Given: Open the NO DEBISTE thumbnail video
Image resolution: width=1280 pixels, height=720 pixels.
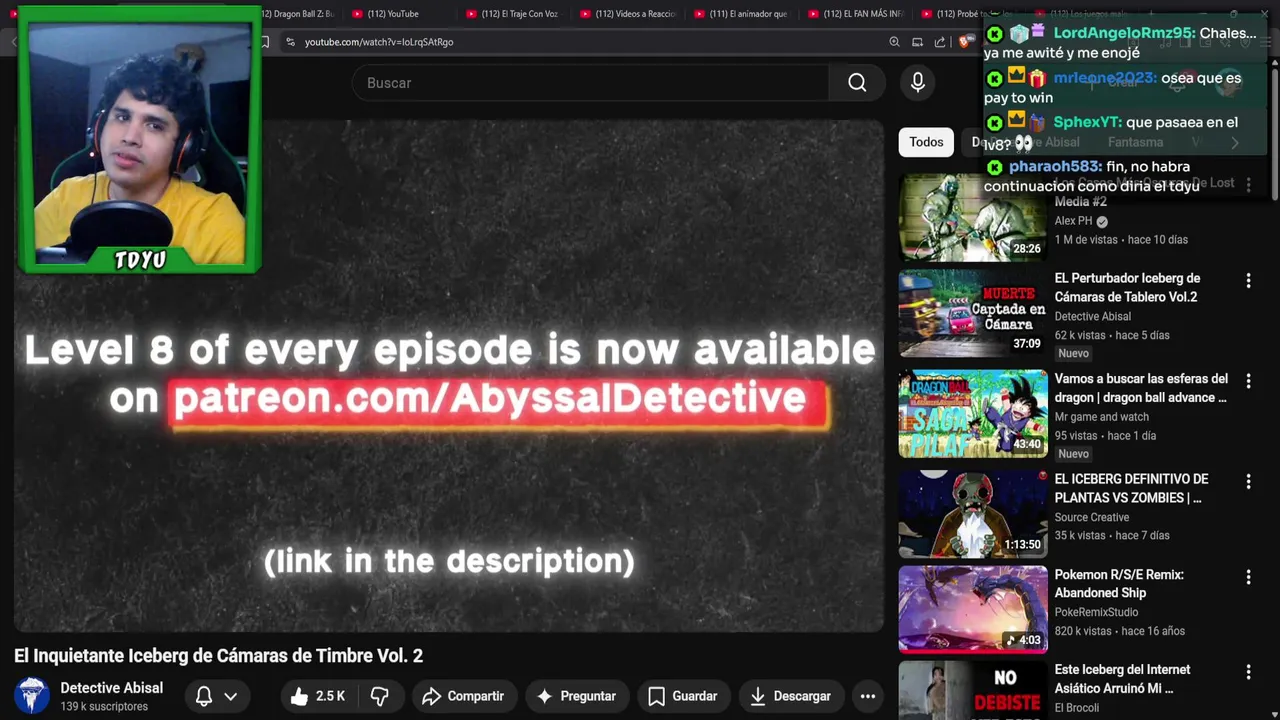Looking at the screenshot, I should pyautogui.click(x=973, y=690).
